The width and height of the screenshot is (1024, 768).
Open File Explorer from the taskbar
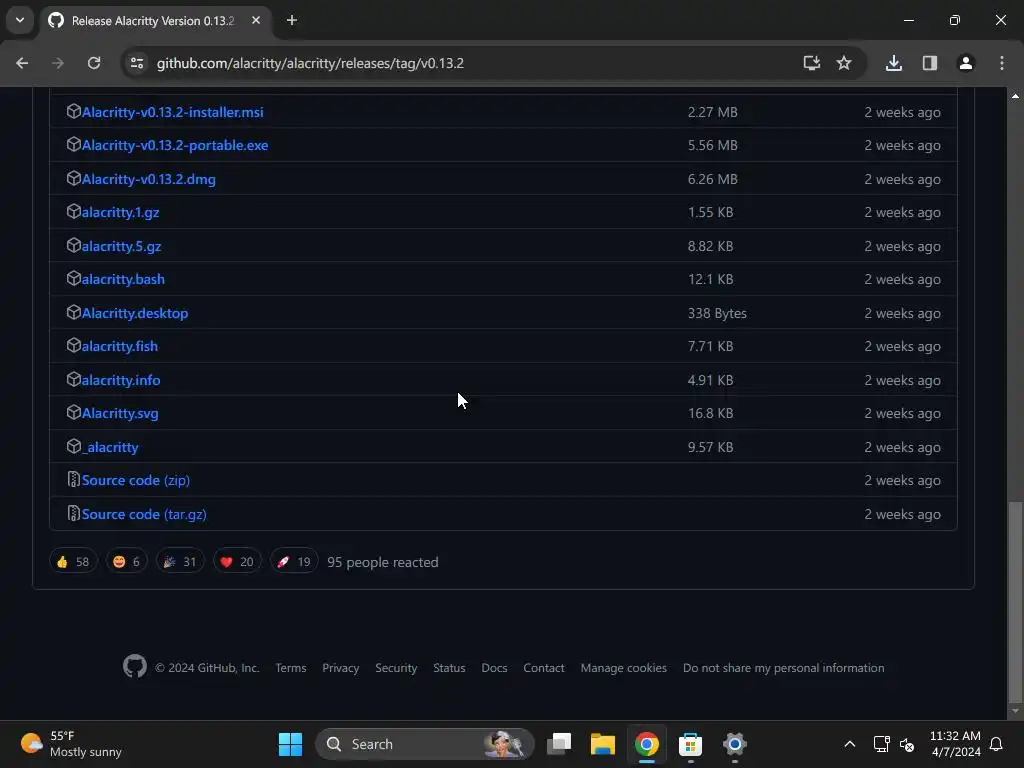pyautogui.click(x=603, y=744)
